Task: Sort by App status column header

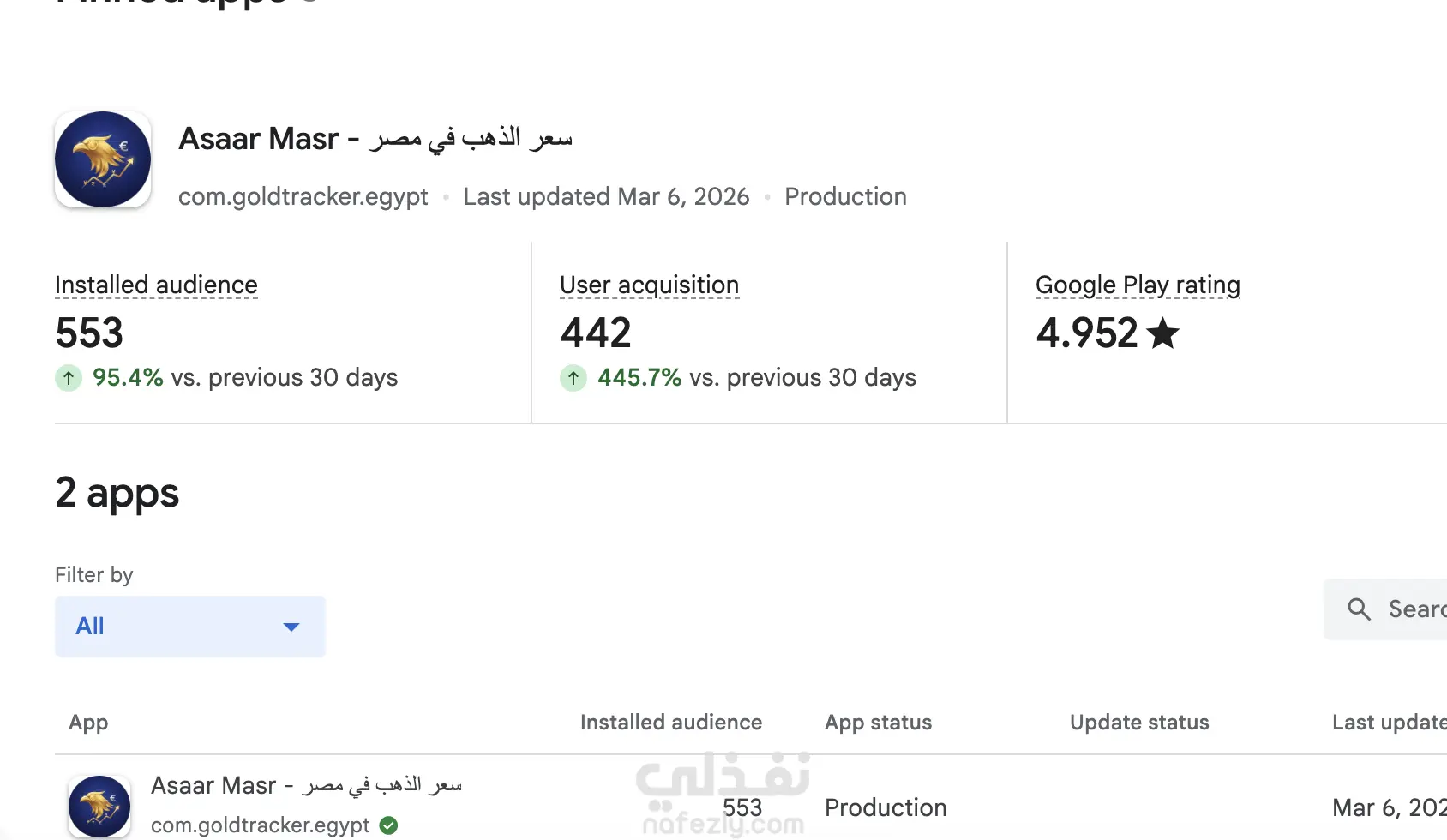Action: point(878,723)
